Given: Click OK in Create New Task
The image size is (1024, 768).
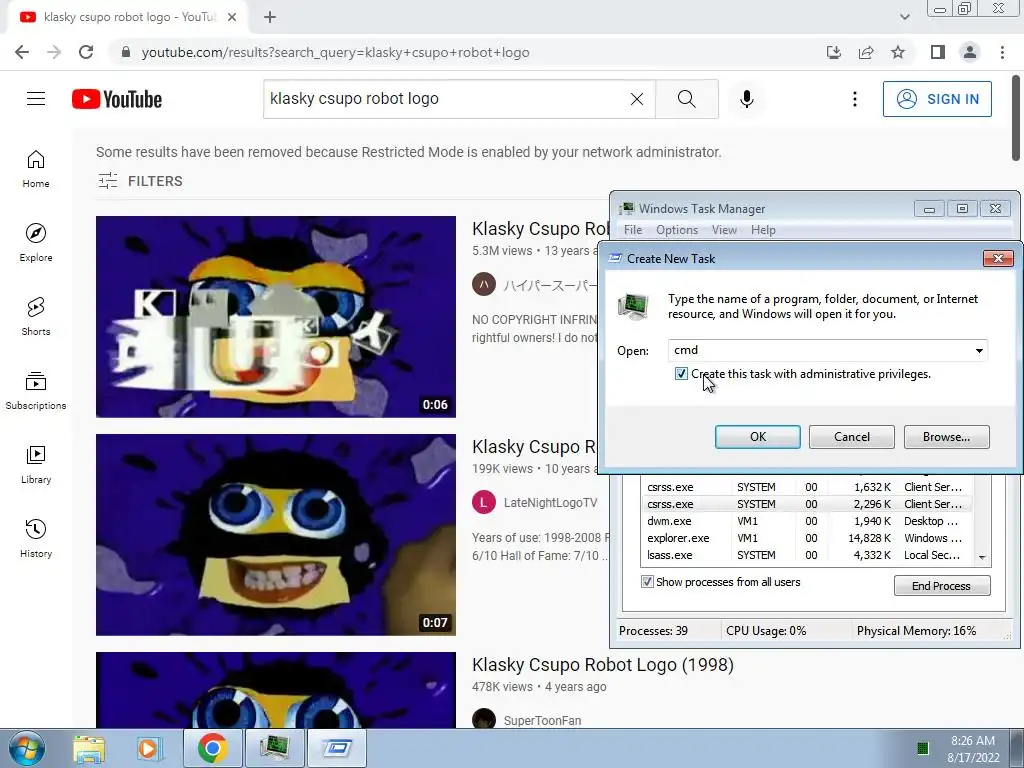Looking at the screenshot, I should (x=758, y=437).
